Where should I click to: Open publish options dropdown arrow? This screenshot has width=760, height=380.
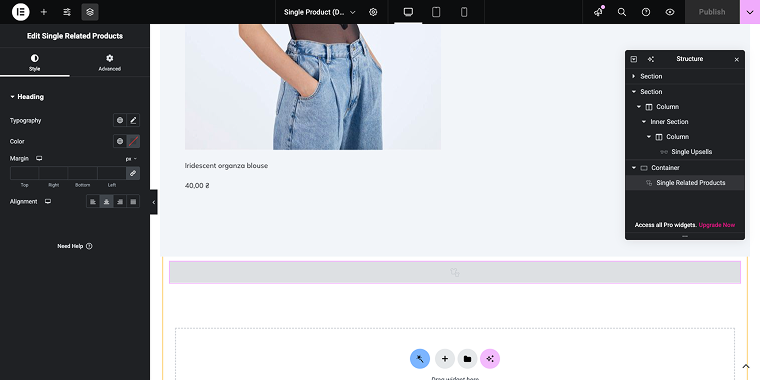click(750, 12)
